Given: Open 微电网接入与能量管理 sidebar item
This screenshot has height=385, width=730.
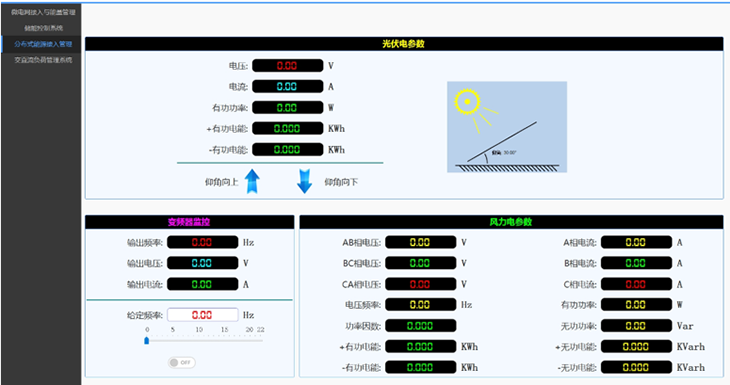Looking at the screenshot, I should pos(43,12).
